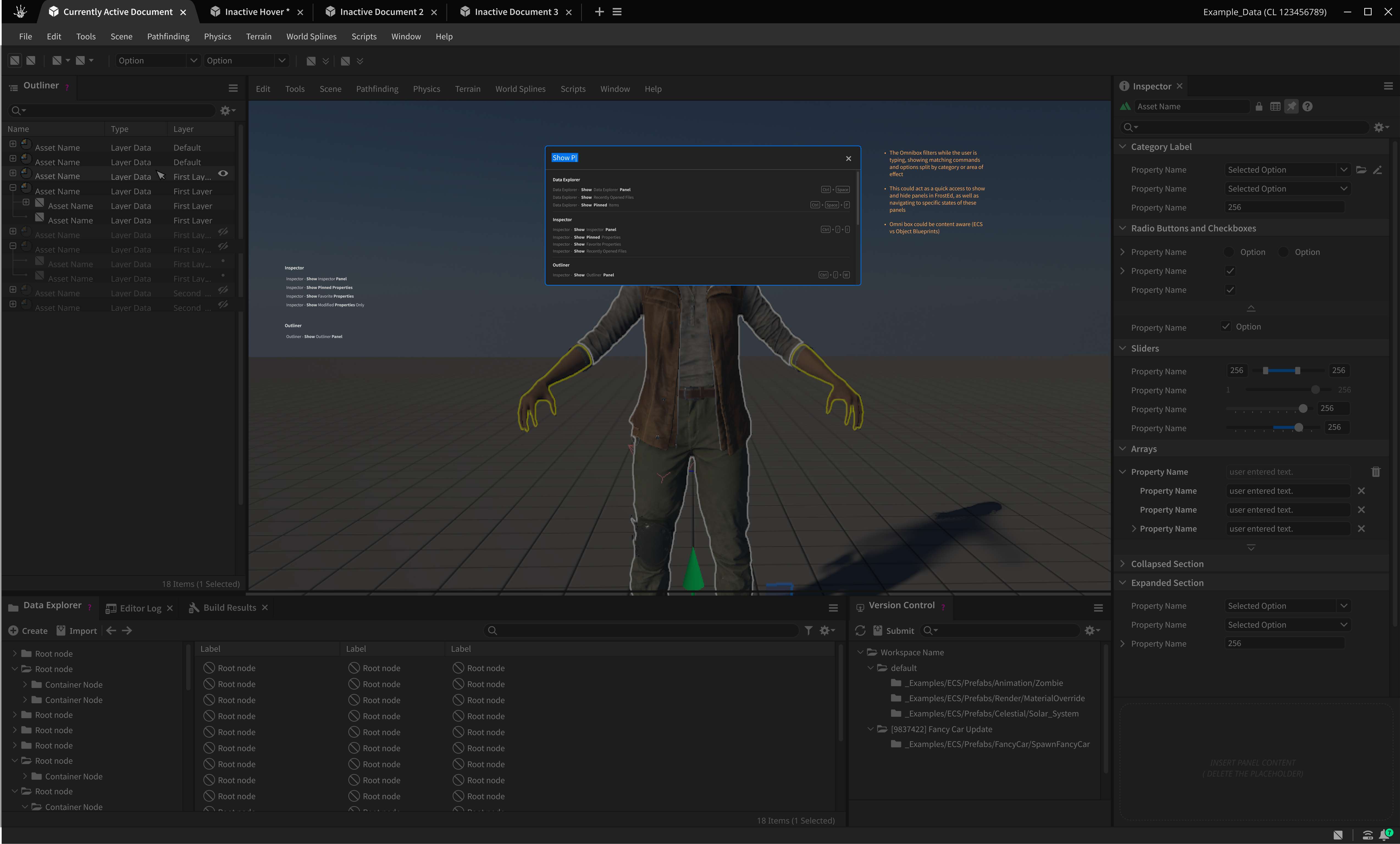Viewport: 1400px width, 844px height.
Task: Collapse the Radio Buttons and Checkboxes section
Action: point(1123,228)
